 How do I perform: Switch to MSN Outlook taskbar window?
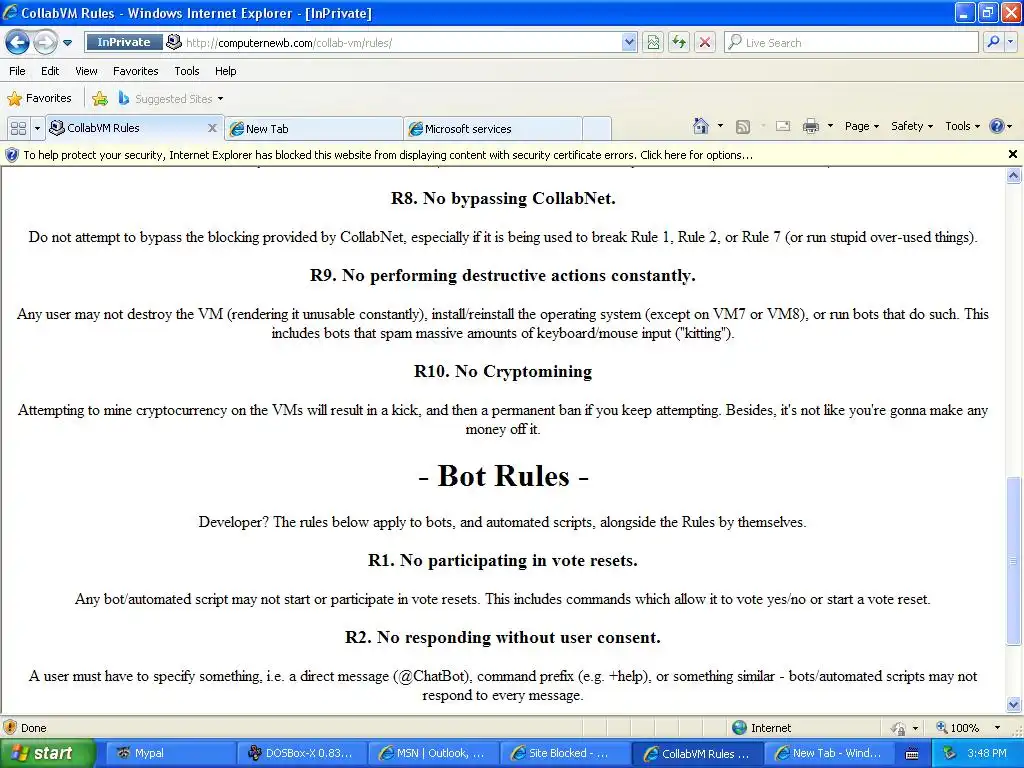pyautogui.click(x=433, y=754)
